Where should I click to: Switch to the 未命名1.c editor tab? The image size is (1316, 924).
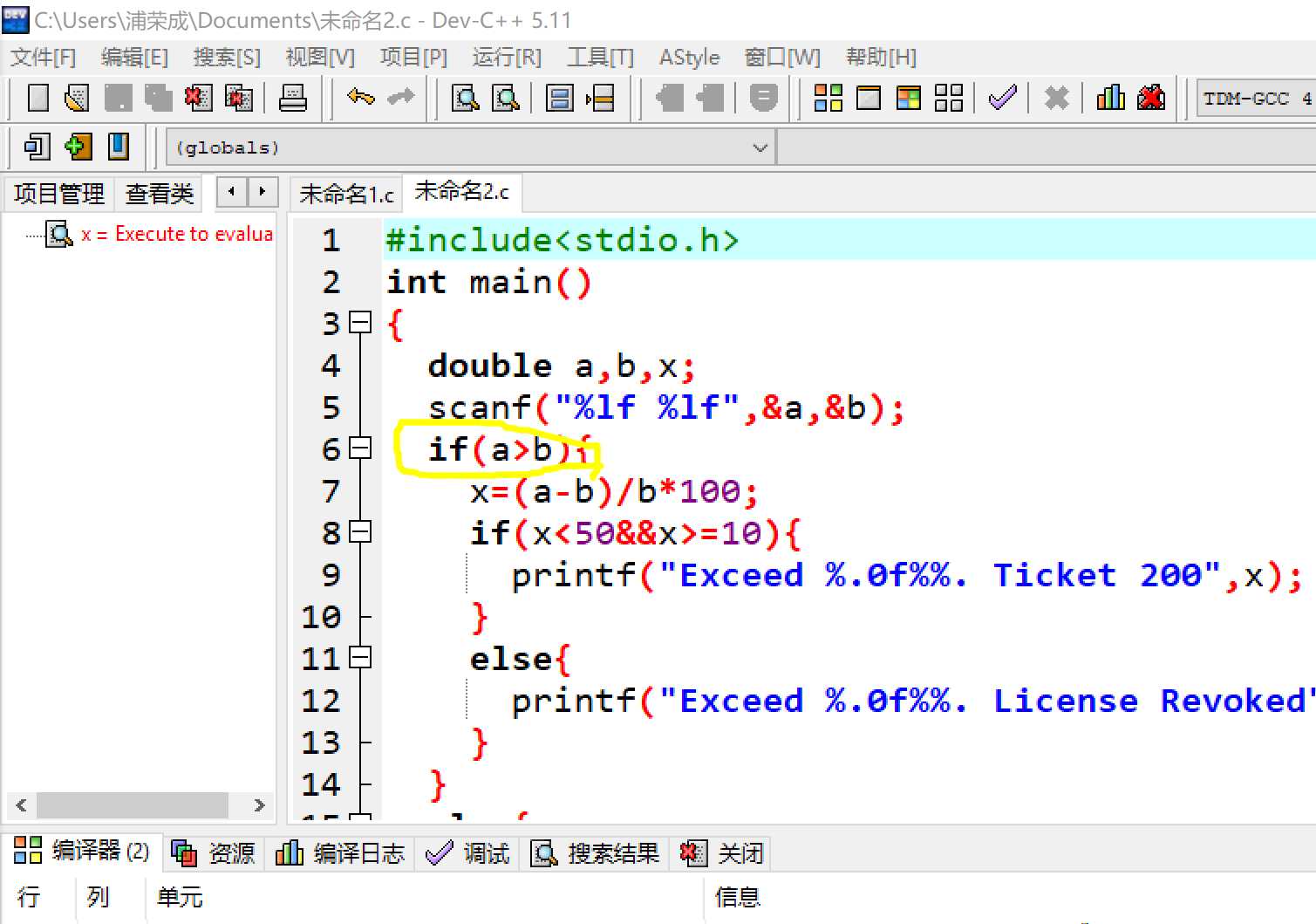(346, 194)
